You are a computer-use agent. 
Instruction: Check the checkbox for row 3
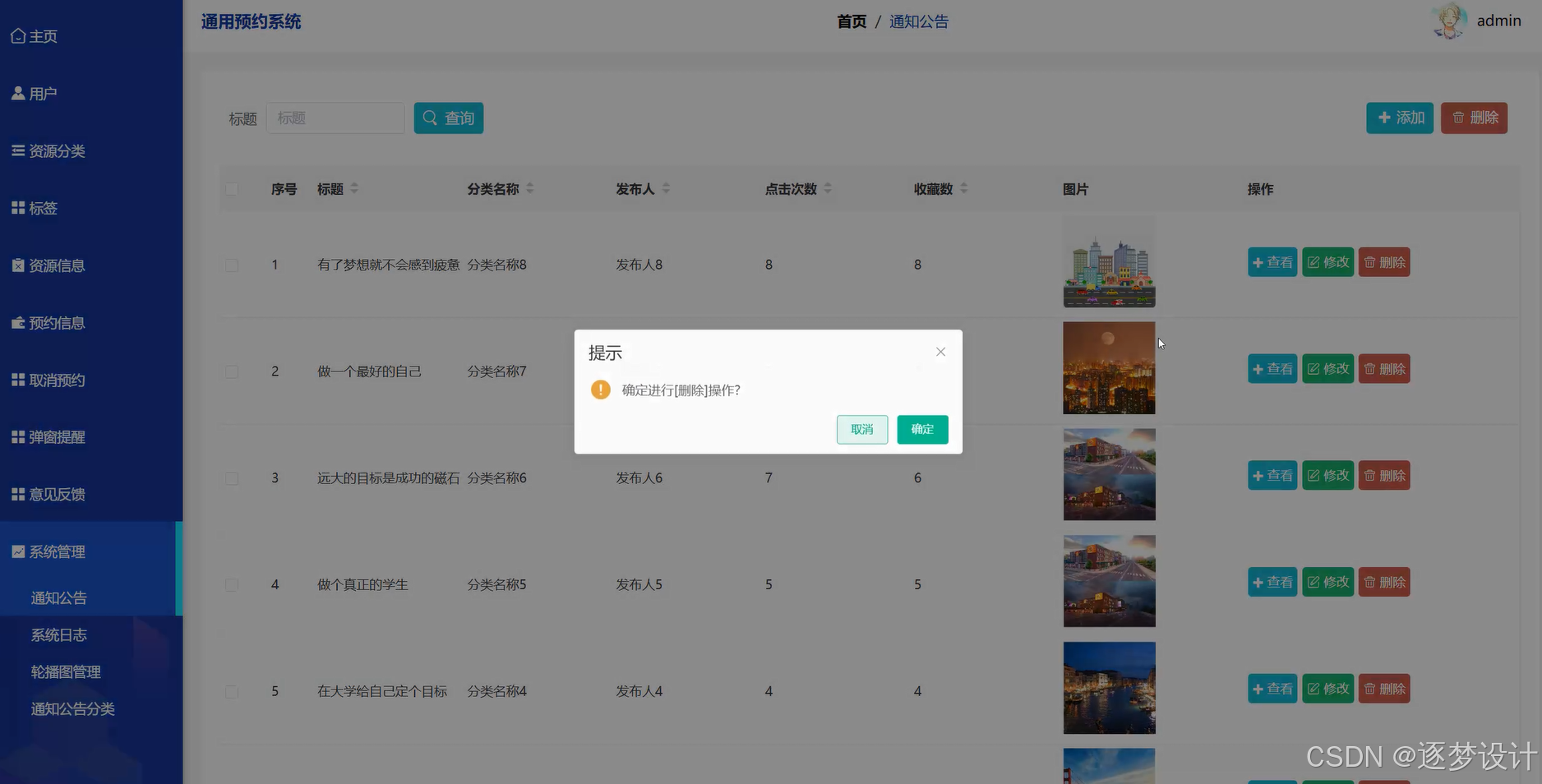(x=232, y=478)
